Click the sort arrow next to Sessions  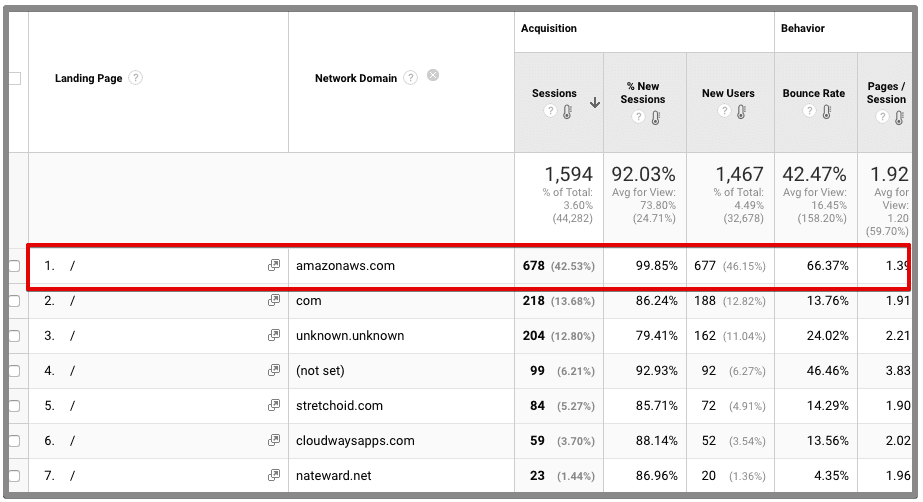pos(595,102)
